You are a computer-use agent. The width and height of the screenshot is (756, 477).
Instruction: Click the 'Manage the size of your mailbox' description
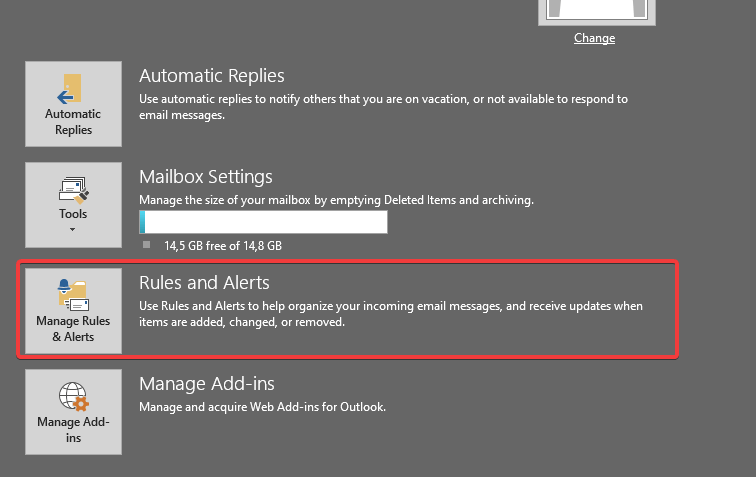(337, 200)
